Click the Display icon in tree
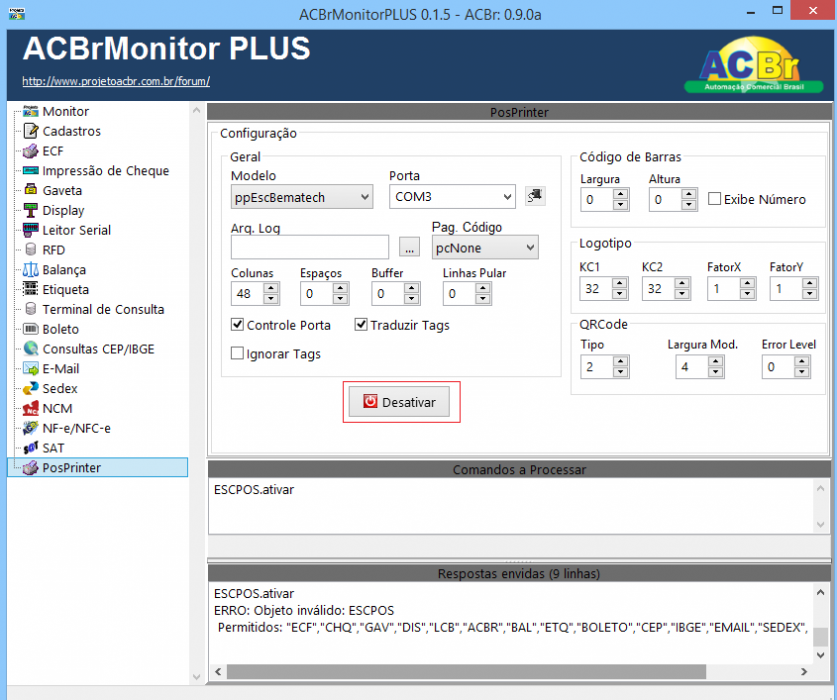Viewport: 837px width, 700px height. [30, 210]
